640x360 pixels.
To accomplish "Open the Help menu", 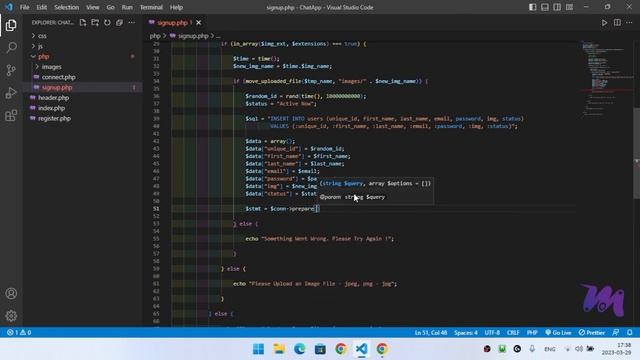I will coord(176,7).
